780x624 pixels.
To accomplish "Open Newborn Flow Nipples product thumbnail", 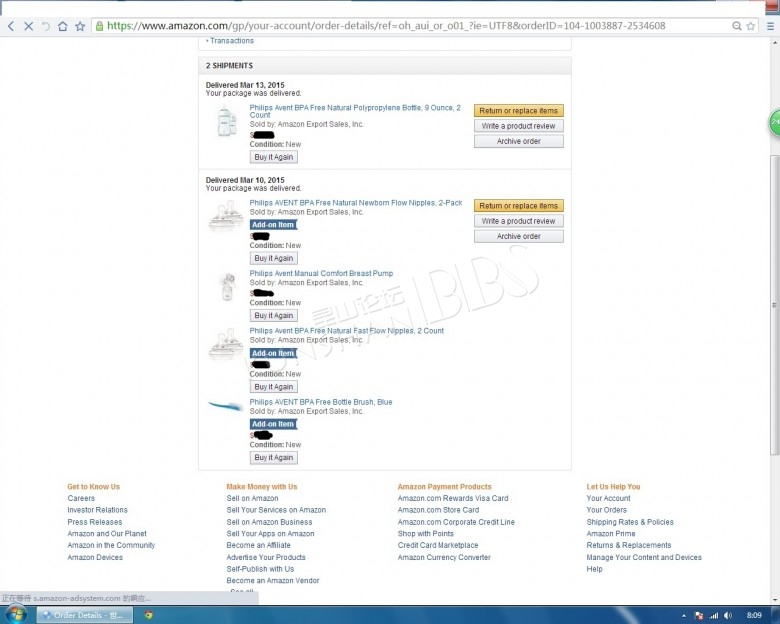I will pyautogui.click(x=225, y=216).
